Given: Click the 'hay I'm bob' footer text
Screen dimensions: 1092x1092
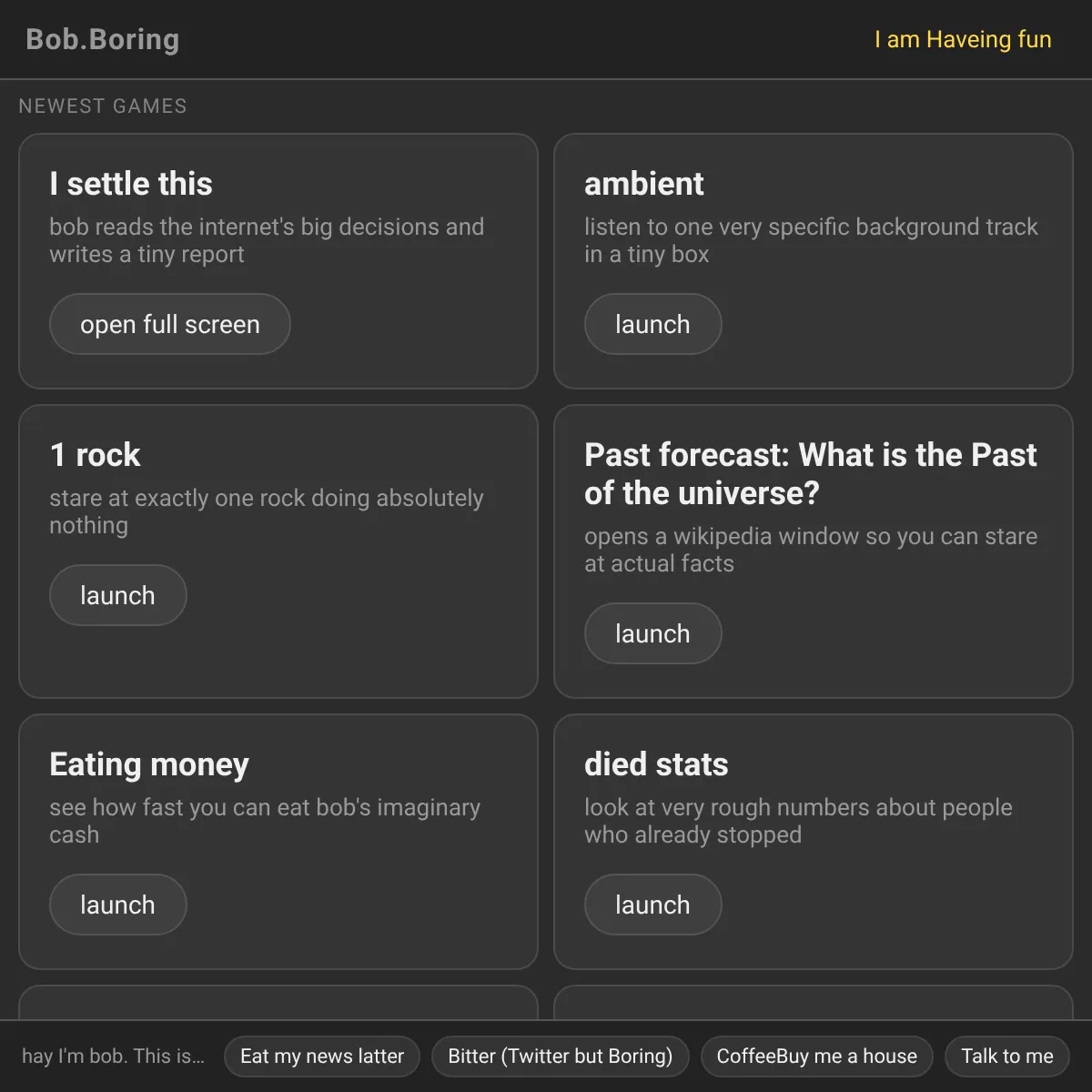Looking at the screenshot, I should tap(114, 1057).
